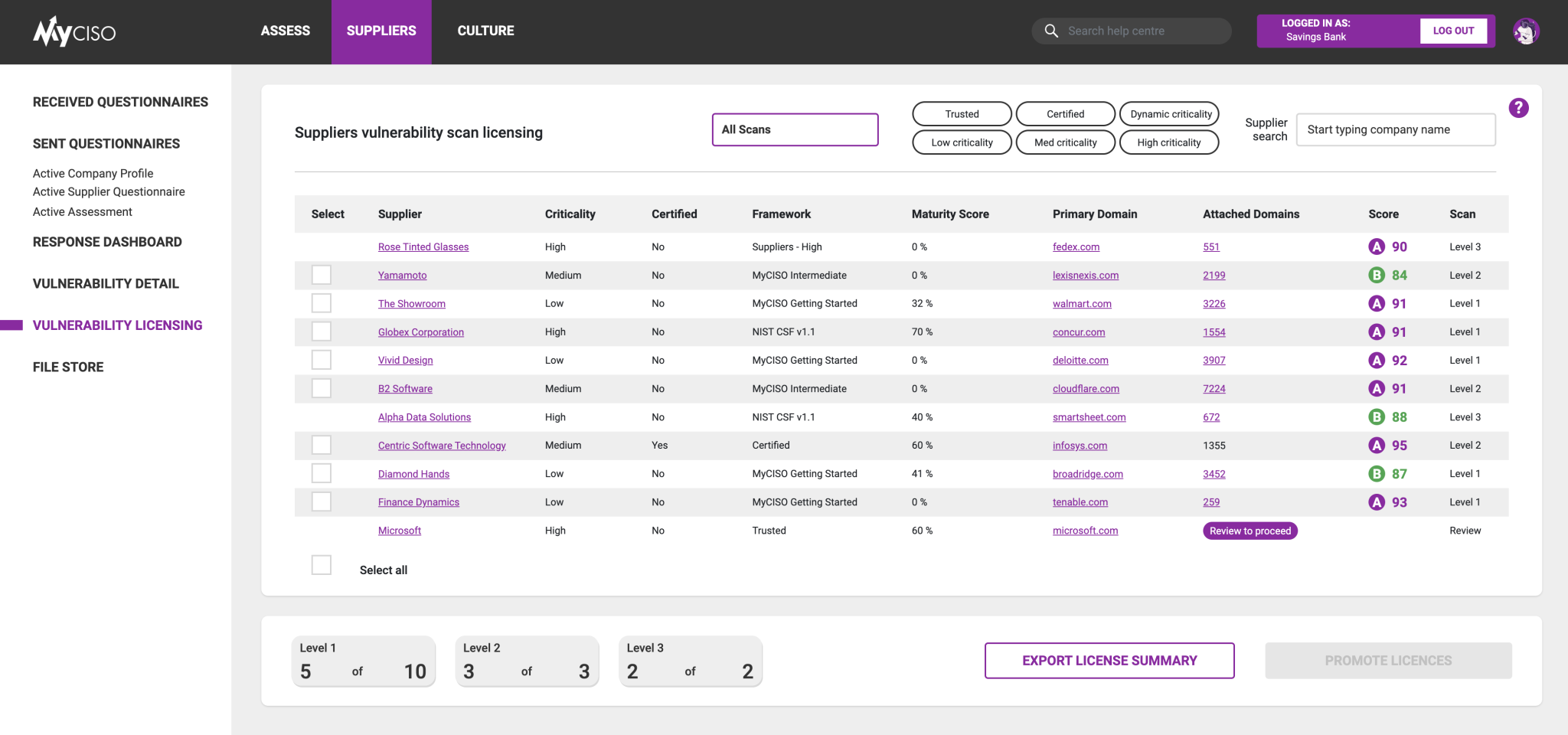The height and width of the screenshot is (735, 1568).
Task: Open the Rose Tinted Glasses supplier link
Action: (423, 247)
